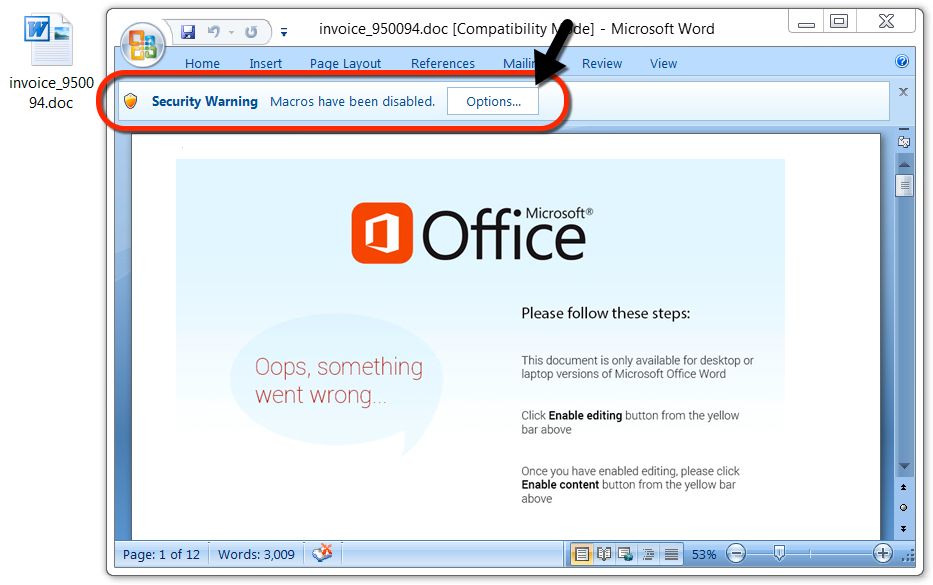Open the Select Browse Object button
This screenshot has width=933, height=585.
904,508
